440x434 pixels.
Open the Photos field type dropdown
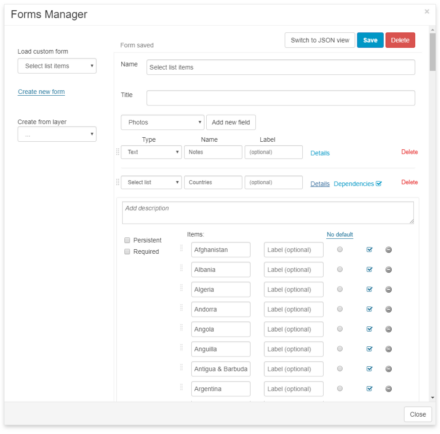tap(163, 122)
